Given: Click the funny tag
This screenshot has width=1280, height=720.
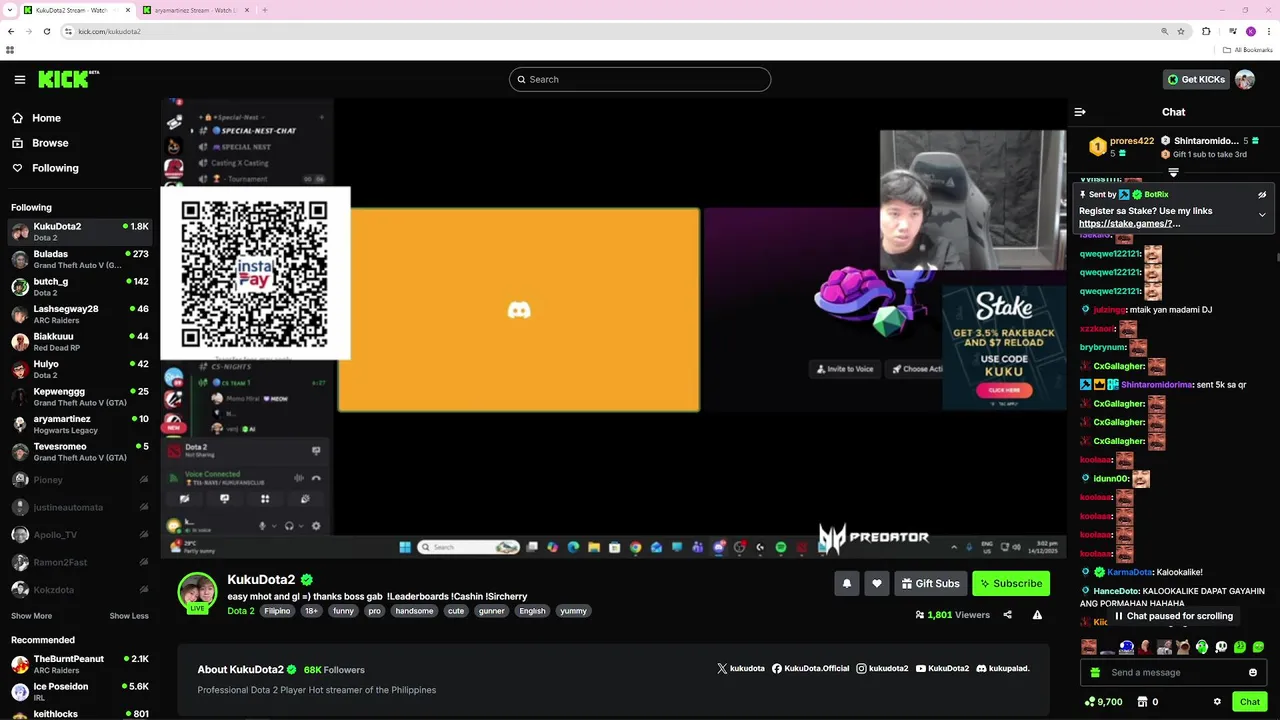Looking at the screenshot, I should (343, 611).
